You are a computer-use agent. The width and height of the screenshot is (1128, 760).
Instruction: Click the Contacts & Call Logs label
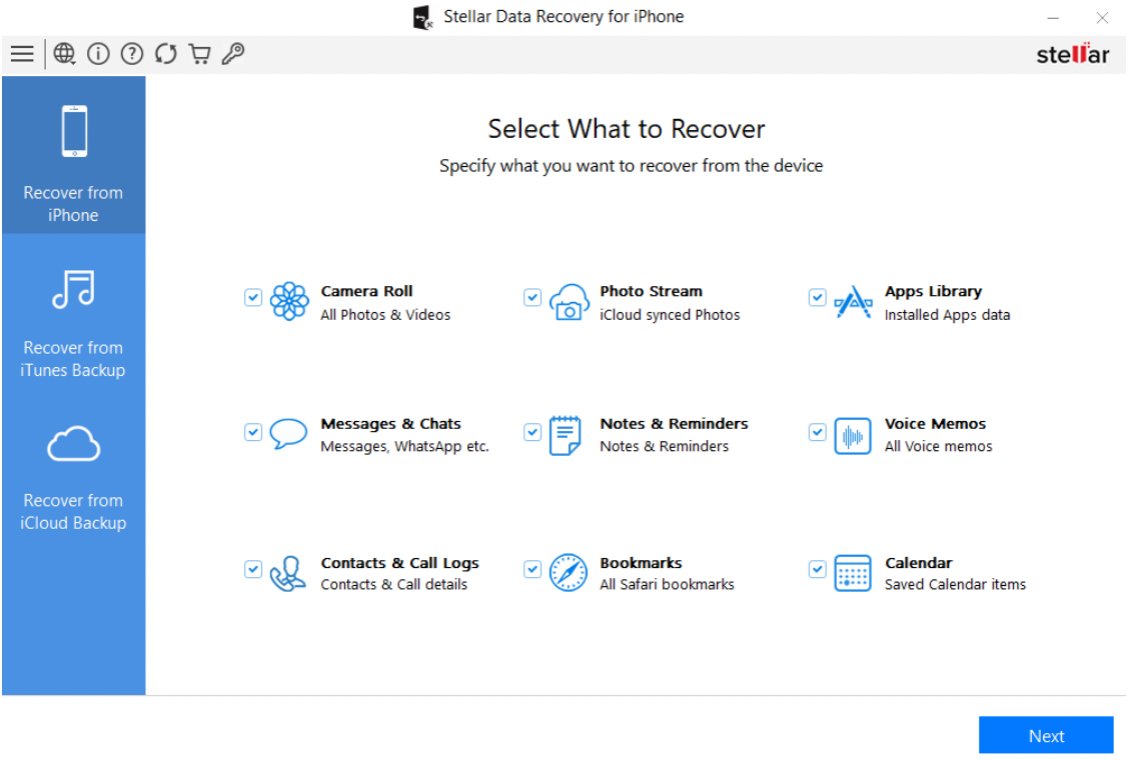tap(399, 563)
